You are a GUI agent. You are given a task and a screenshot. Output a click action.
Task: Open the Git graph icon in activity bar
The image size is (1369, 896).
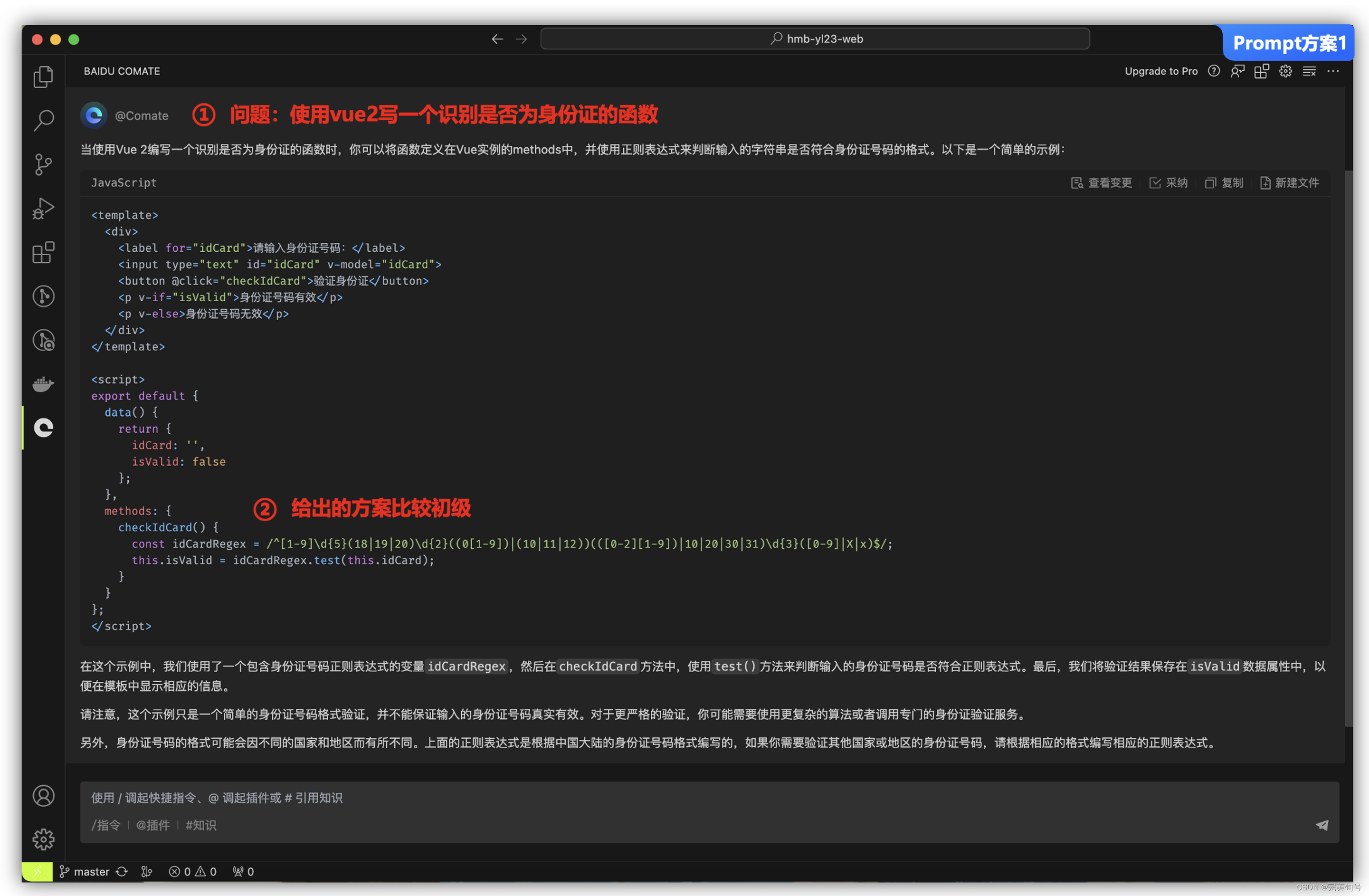[43, 296]
